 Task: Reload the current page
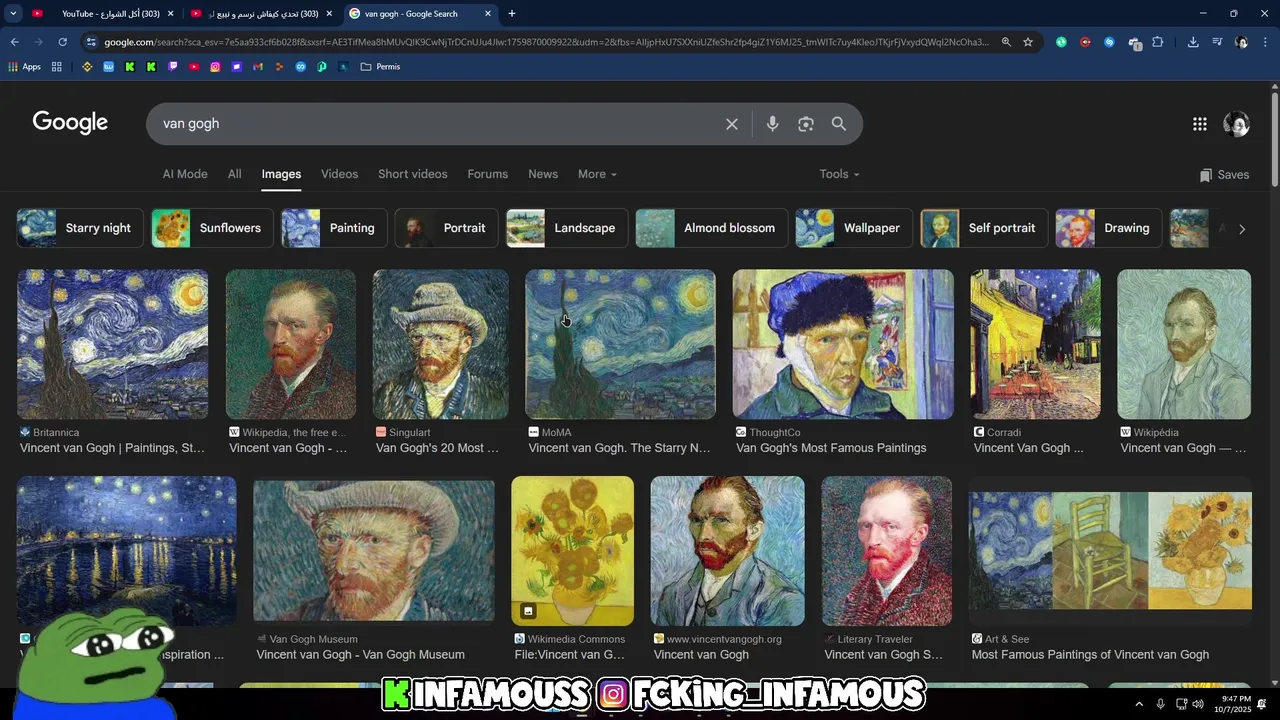[x=62, y=42]
